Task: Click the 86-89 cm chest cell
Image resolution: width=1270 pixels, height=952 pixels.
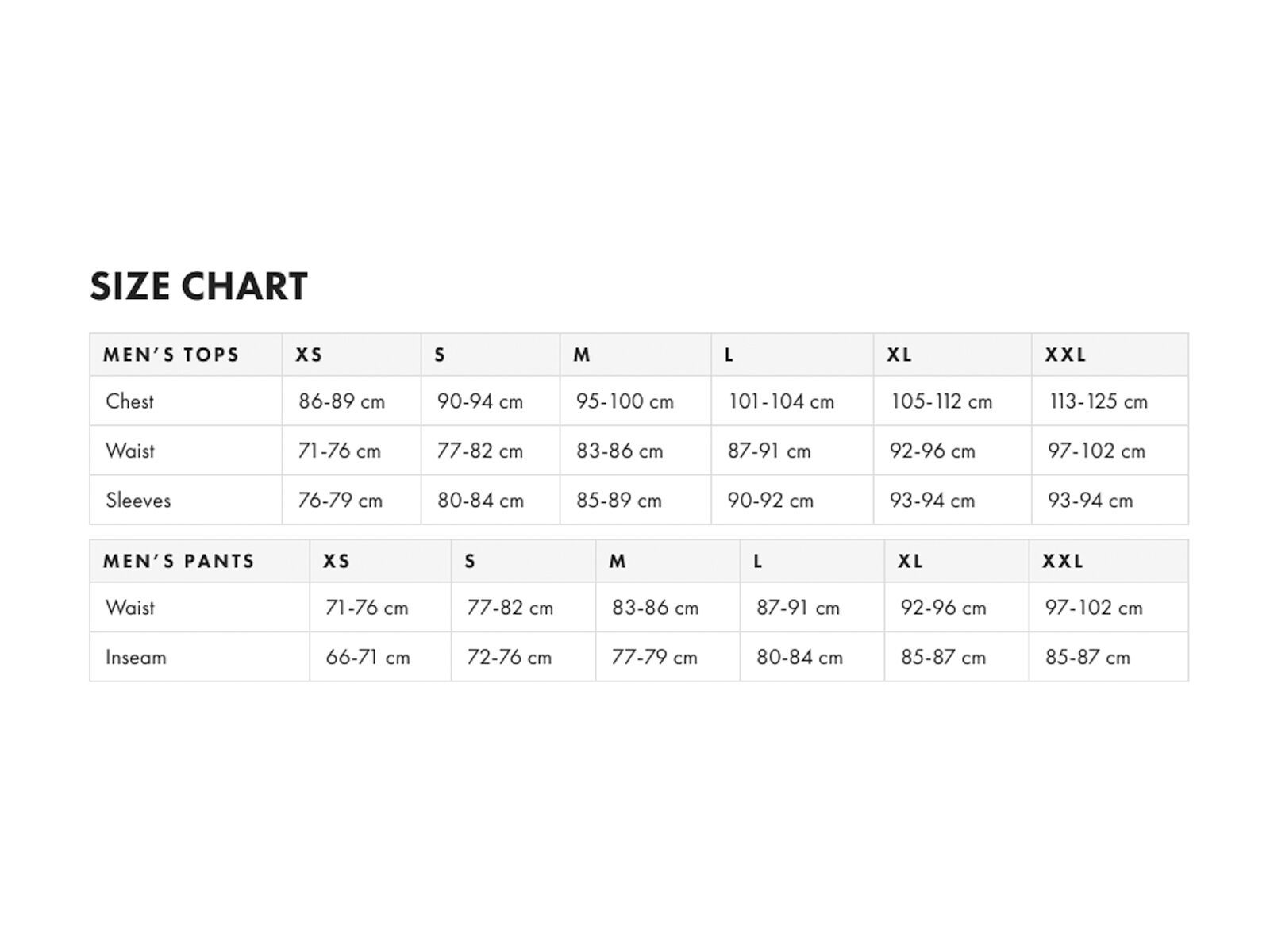Action: tap(341, 401)
